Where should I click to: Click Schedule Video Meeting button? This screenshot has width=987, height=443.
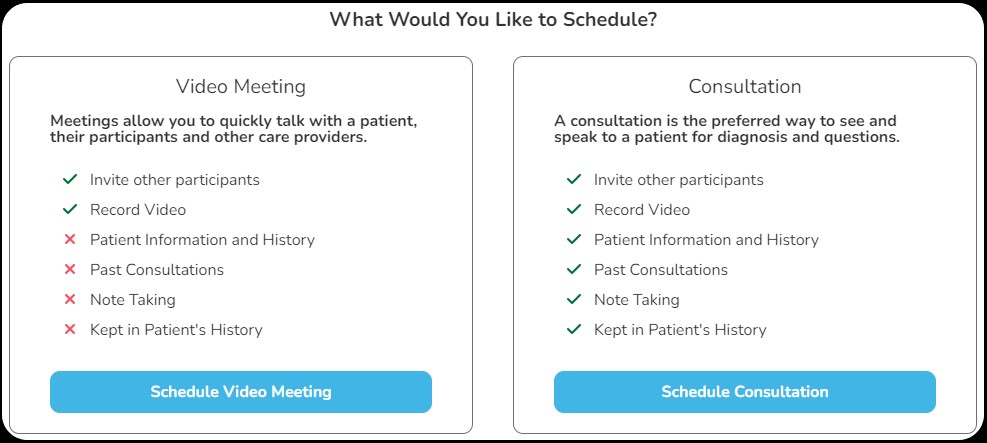(241, 392)
